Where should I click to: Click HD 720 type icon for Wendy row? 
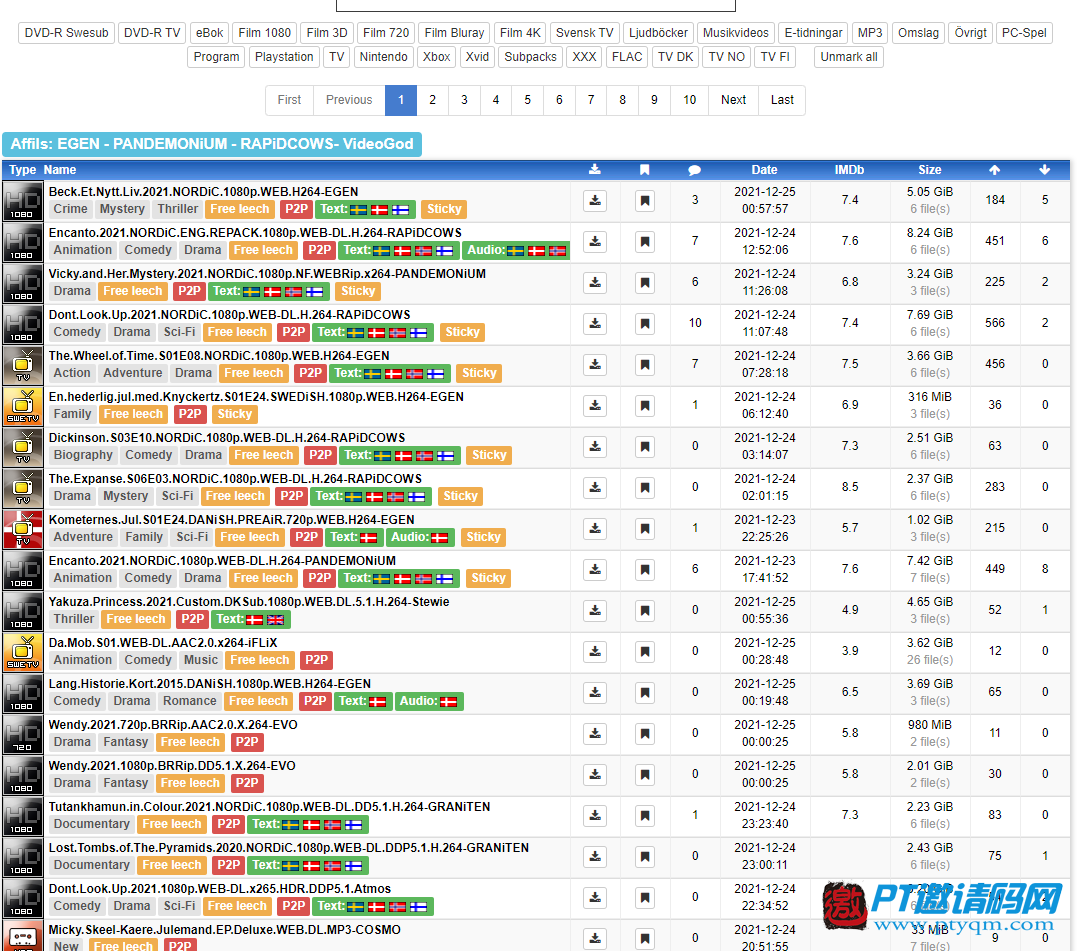click(23, 734)
